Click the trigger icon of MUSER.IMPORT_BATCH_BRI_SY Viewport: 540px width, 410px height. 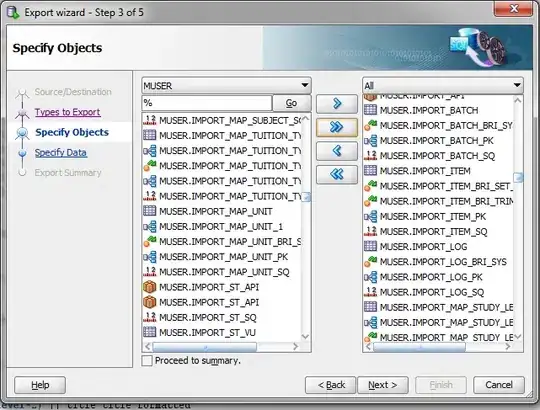(x=371, y=125)
